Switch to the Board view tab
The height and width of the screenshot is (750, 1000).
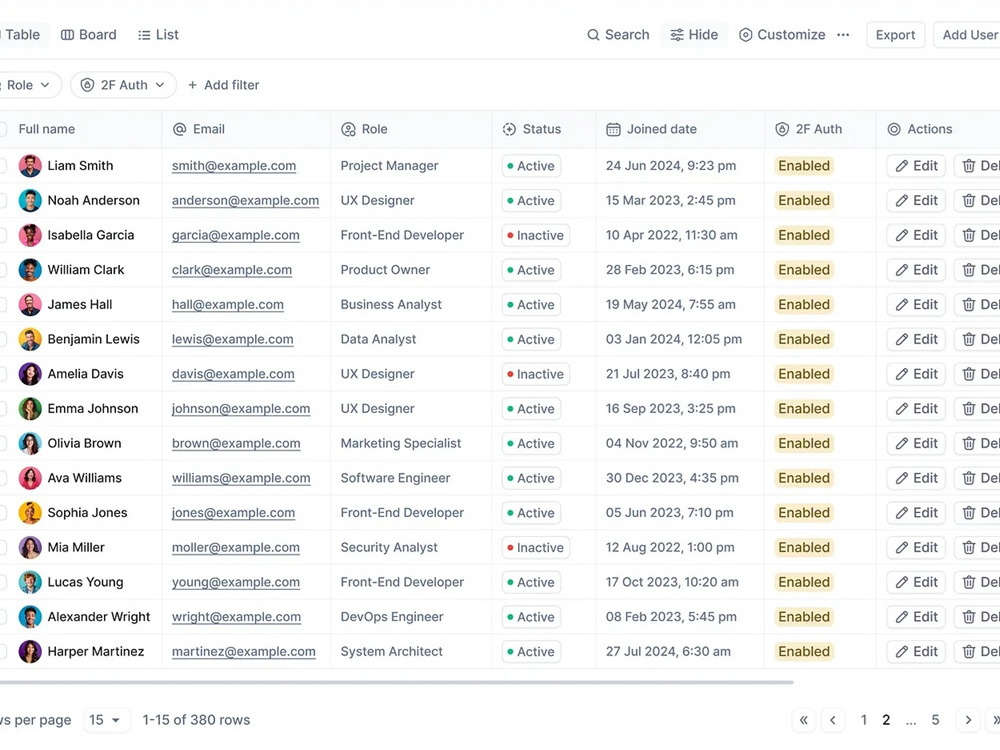[x=89, y=35]
